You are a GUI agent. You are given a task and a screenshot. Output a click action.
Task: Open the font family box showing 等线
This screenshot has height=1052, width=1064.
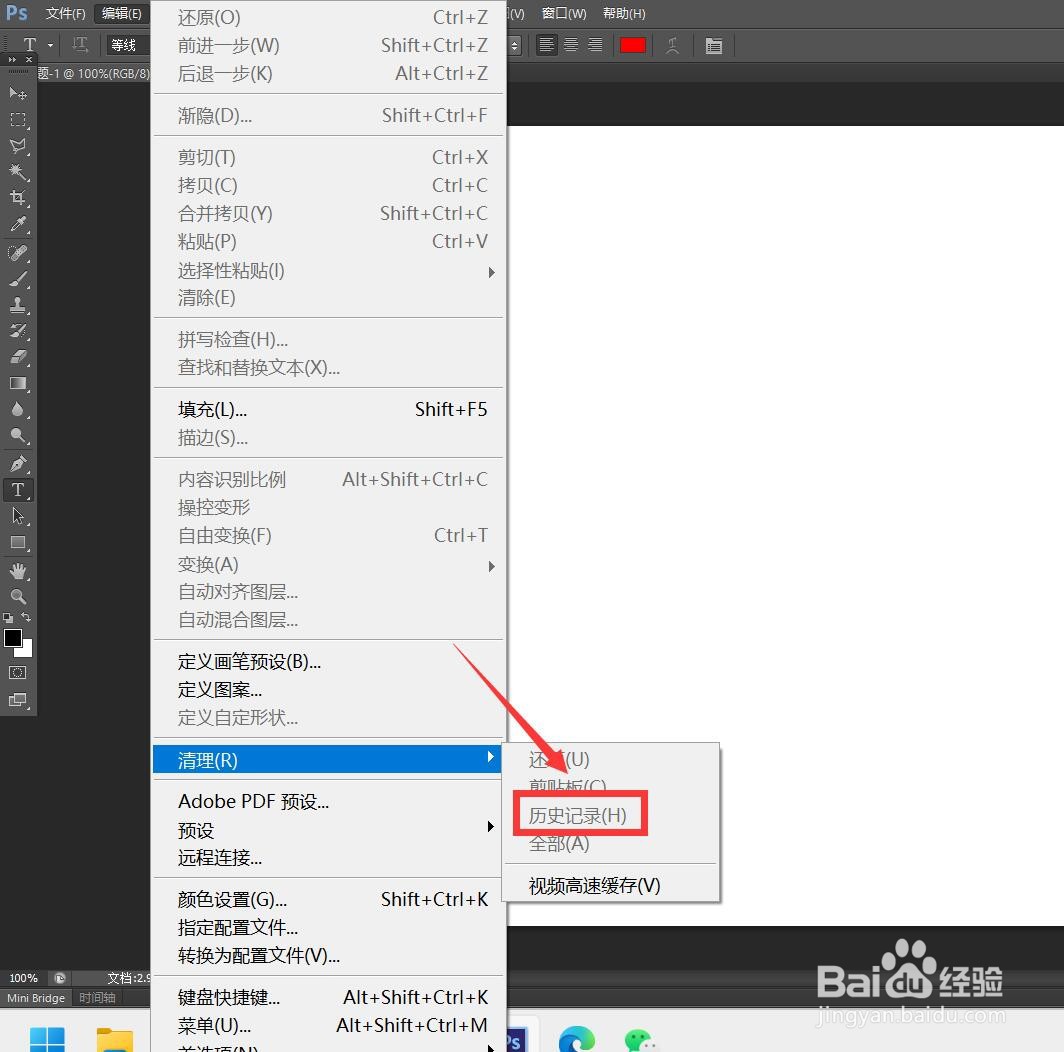pyautogui.click(x=126, y=45)
